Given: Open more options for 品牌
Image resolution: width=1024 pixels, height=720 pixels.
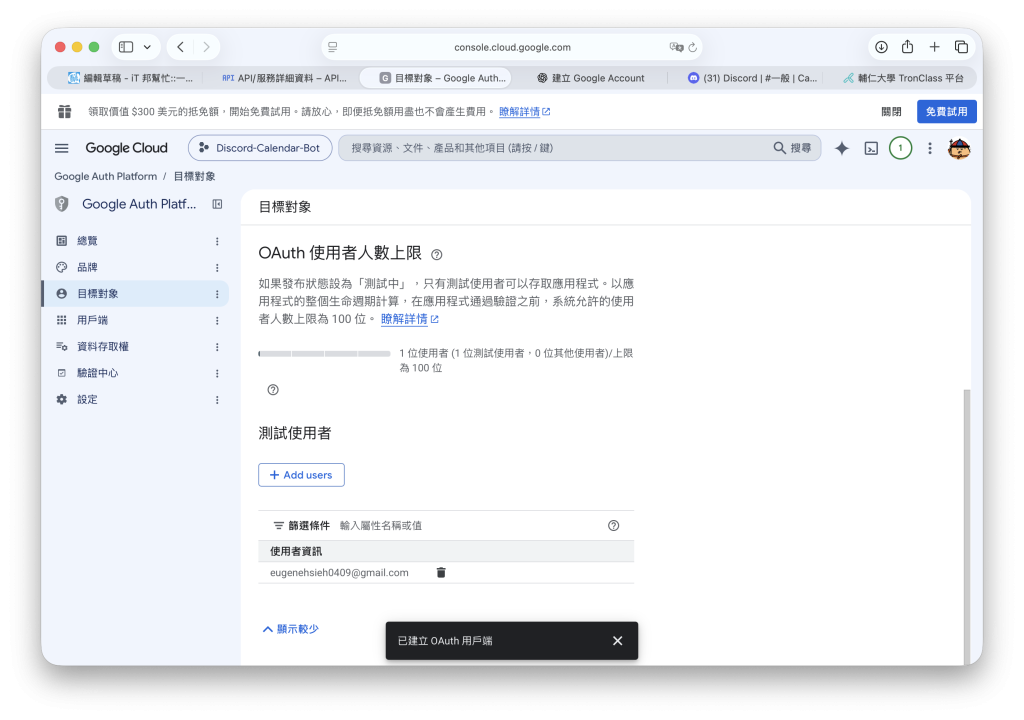Looking at the screenshot, I should (217, 268).
